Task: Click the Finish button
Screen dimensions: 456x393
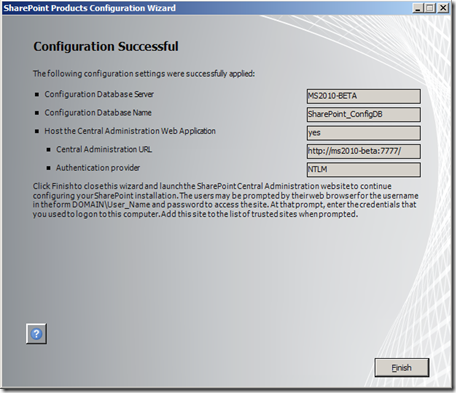Action: [402, 368]
